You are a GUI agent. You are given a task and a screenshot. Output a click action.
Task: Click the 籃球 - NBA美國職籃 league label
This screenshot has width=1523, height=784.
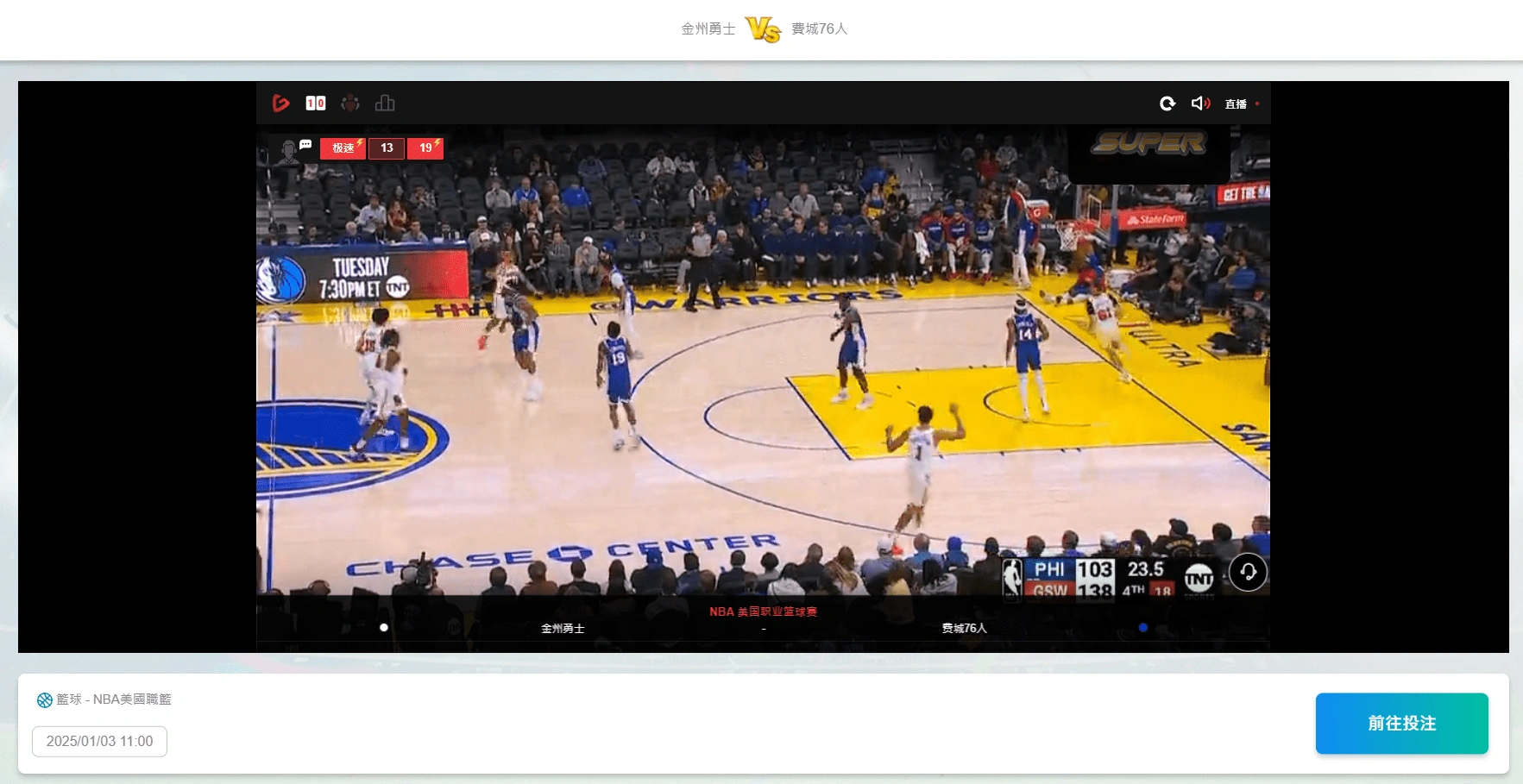[x=114, y=699]
